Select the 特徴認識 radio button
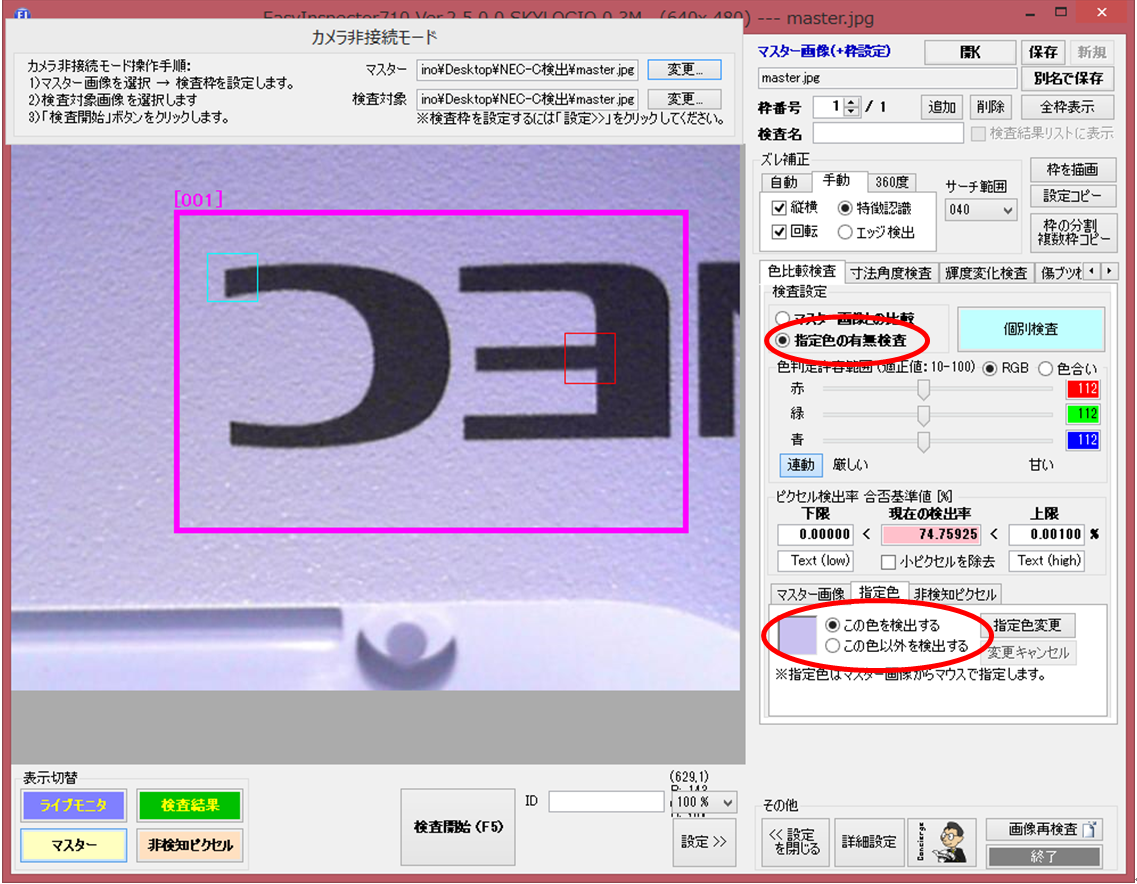Screen dimensions: 1137x884 pyautogui.click(x=845, y=208)
